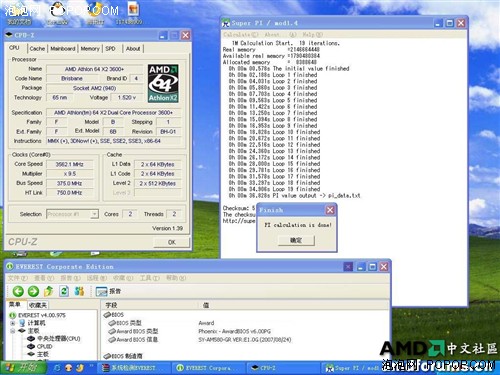This screenshot has height=375, width=500.
Task: Select the Computer tree item in EVEREST
Action: coord(32,323)
